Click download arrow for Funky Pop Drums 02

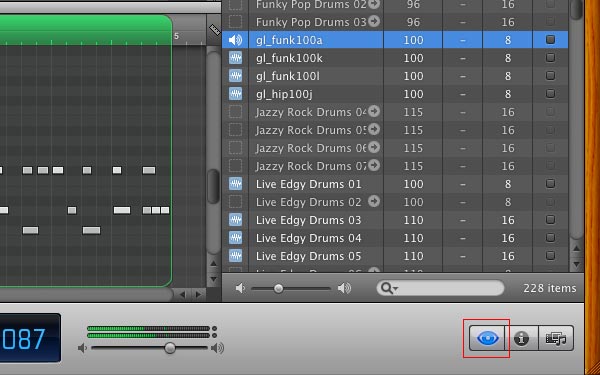click(x=374, y=4)
